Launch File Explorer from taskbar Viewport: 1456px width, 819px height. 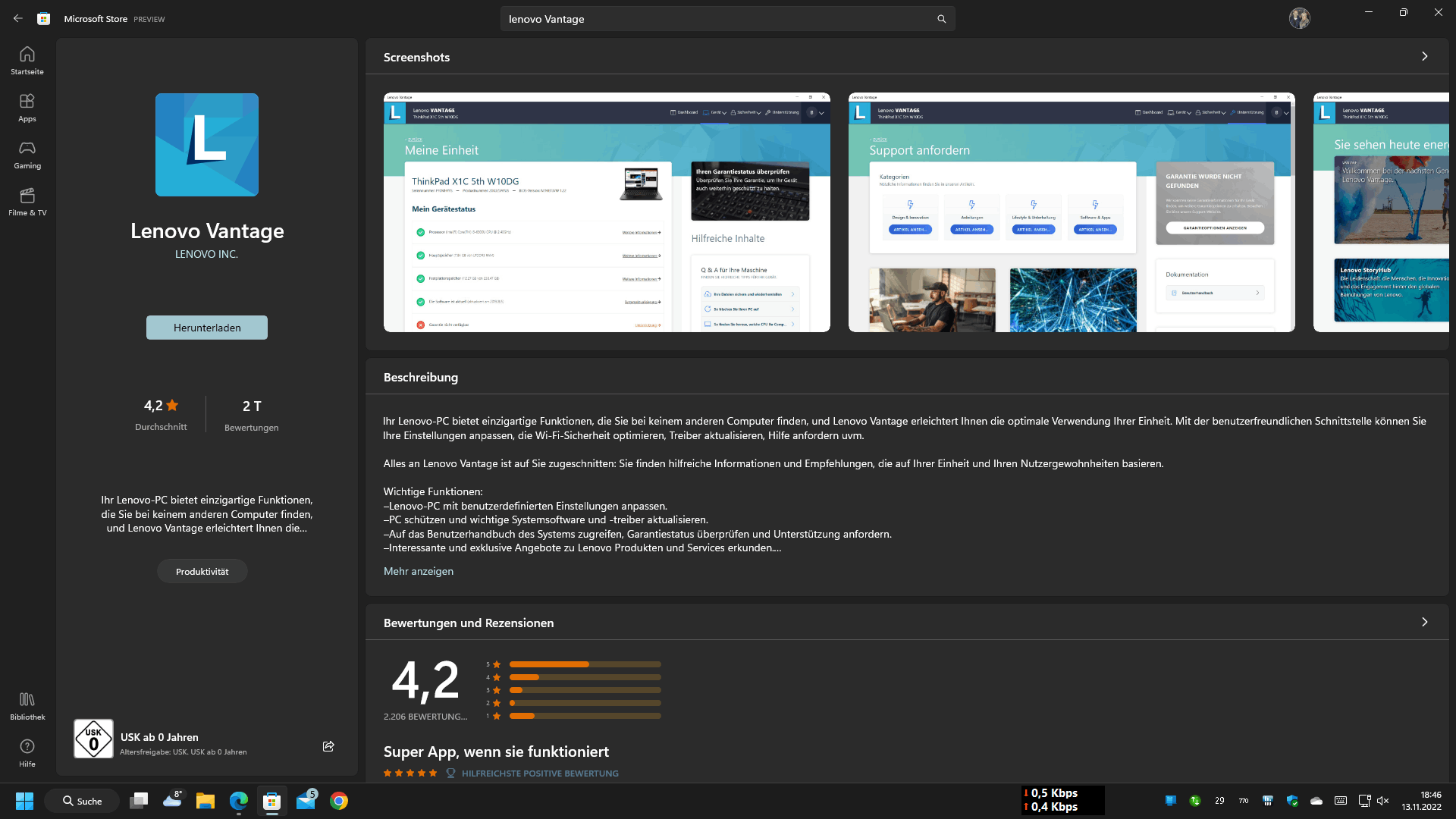pos(206,801)
